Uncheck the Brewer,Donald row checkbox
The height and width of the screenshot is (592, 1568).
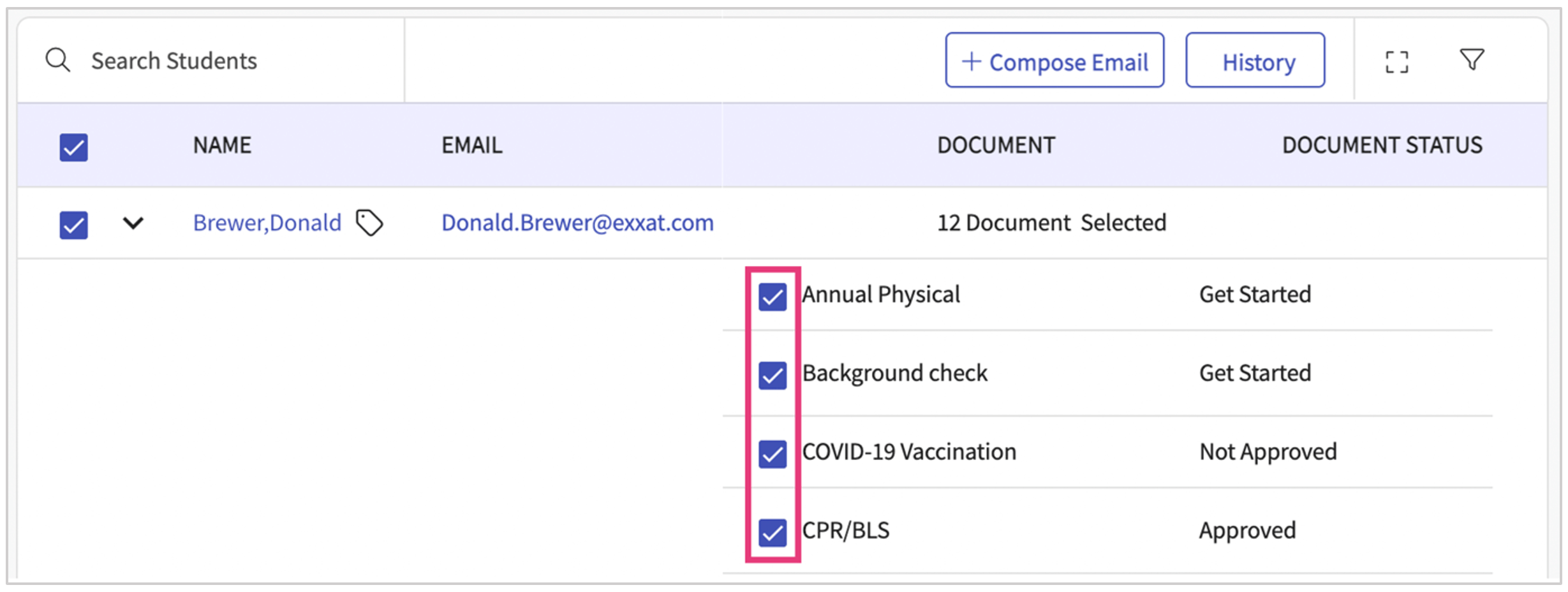(x=74, y=225)
